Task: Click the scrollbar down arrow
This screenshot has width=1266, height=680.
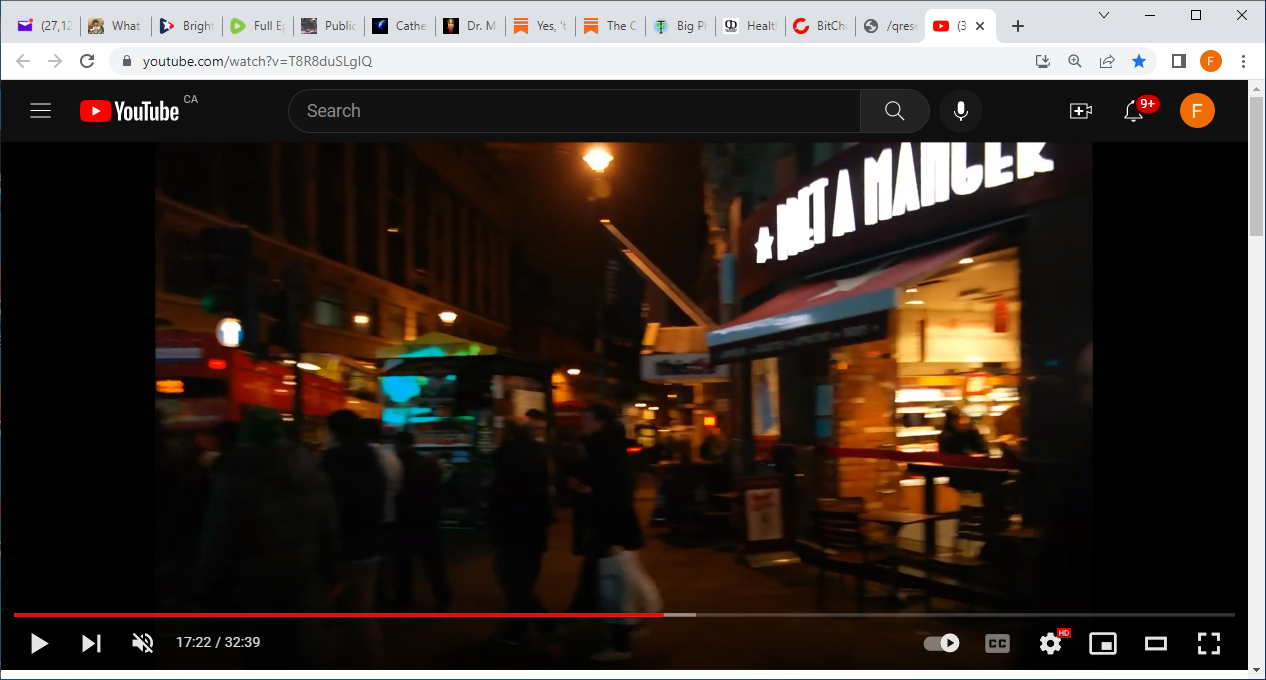Action: click(1257, 670)
